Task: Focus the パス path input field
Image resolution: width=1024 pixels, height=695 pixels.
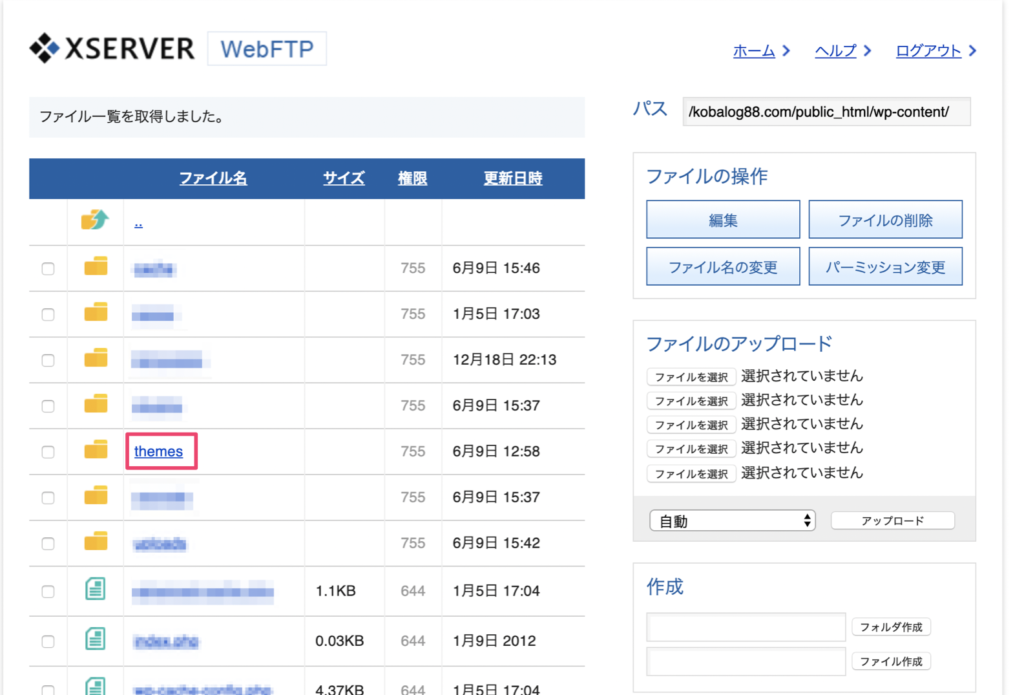Action: pyautogui.click(x=826, y=112)
